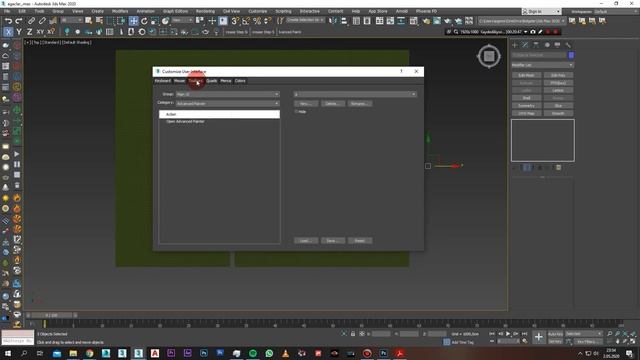
Task: Toggle the 3D Snaps icon
Action: [x=235, y=21]
